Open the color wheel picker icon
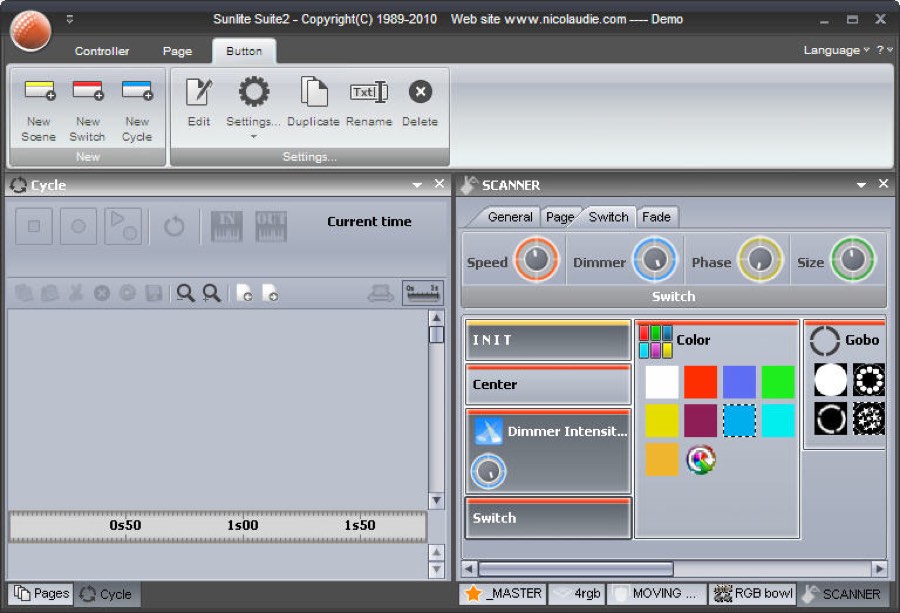900x613 pixels. tap(701, 459)
